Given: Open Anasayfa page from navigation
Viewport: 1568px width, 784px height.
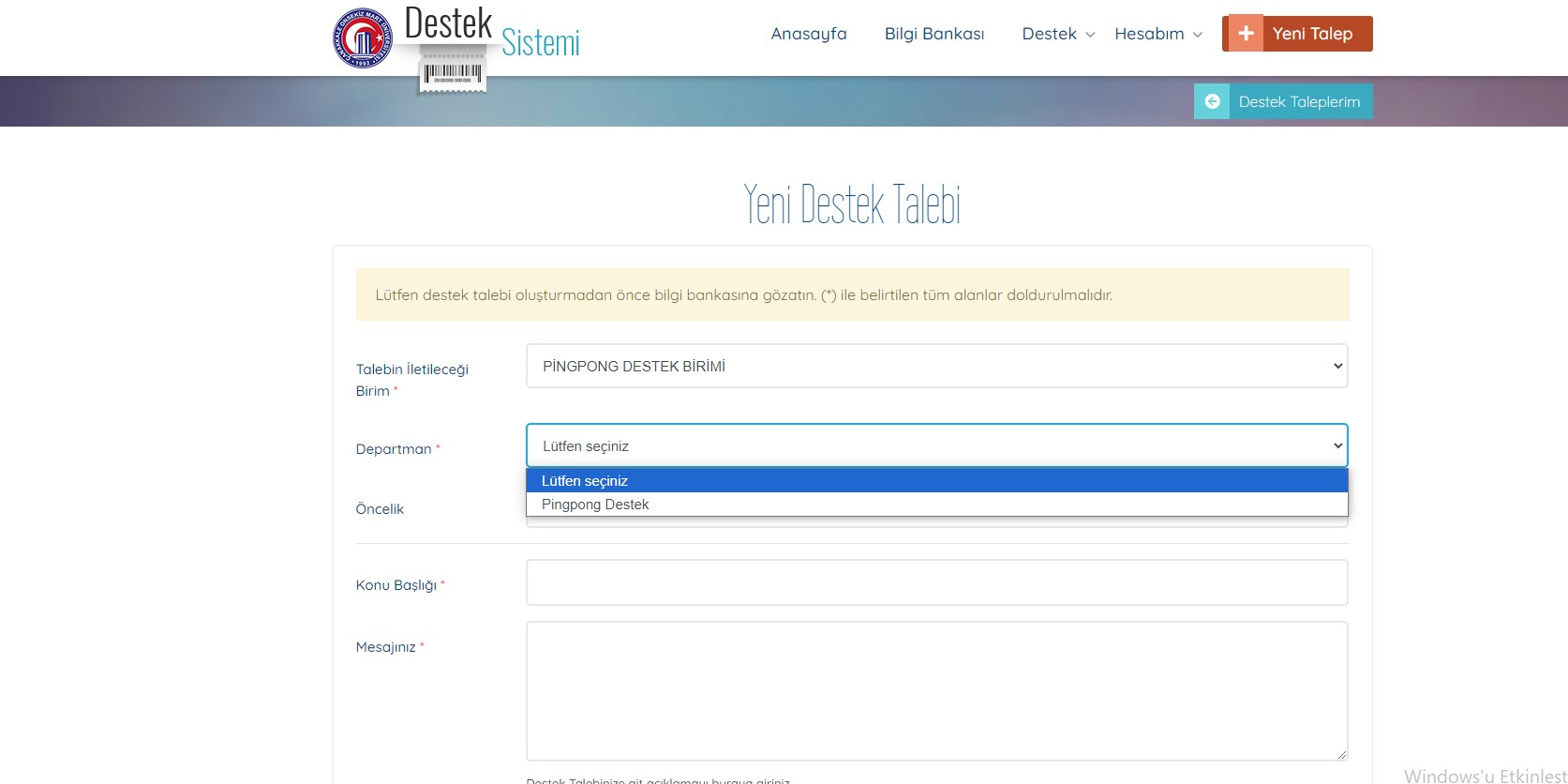Looking at the screenshot, I should click(x=809, y=34).
